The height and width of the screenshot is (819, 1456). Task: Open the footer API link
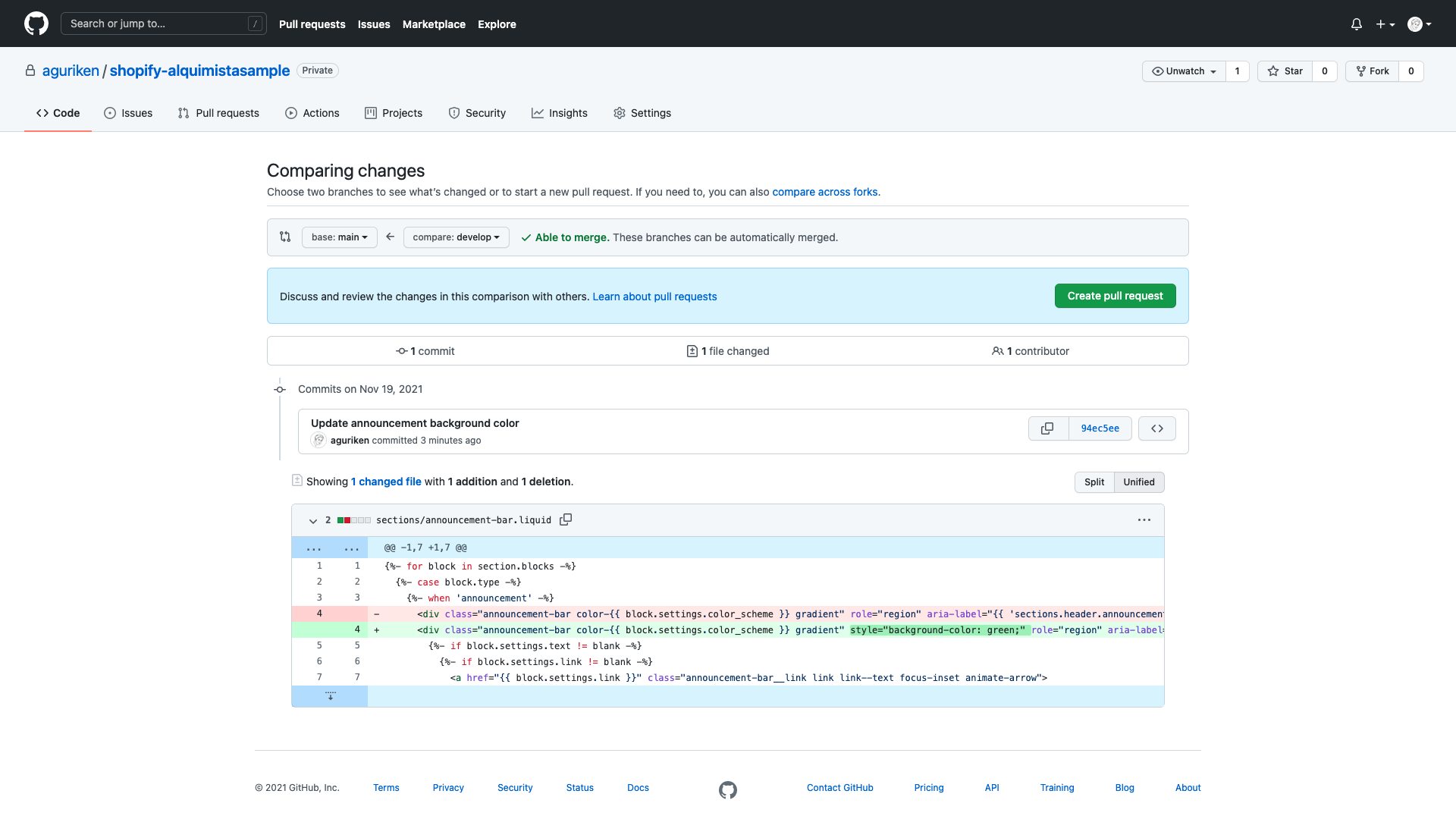point(992,788)
